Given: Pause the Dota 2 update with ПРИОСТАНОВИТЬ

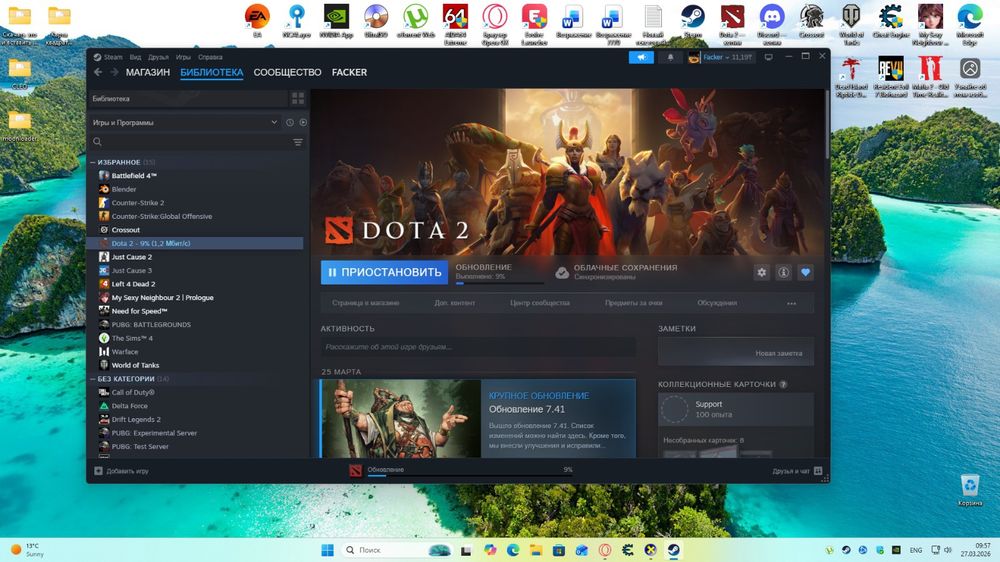Looking at the screenshot, I should click(384, 272).
